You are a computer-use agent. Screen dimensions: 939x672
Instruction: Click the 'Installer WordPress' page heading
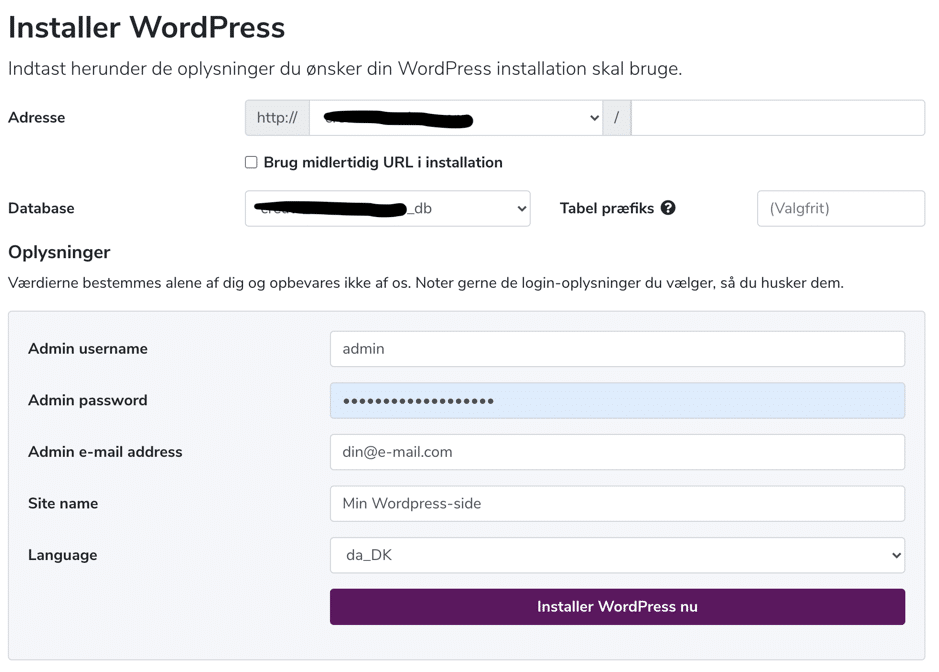pyautogui.click(x=147, y=28)
